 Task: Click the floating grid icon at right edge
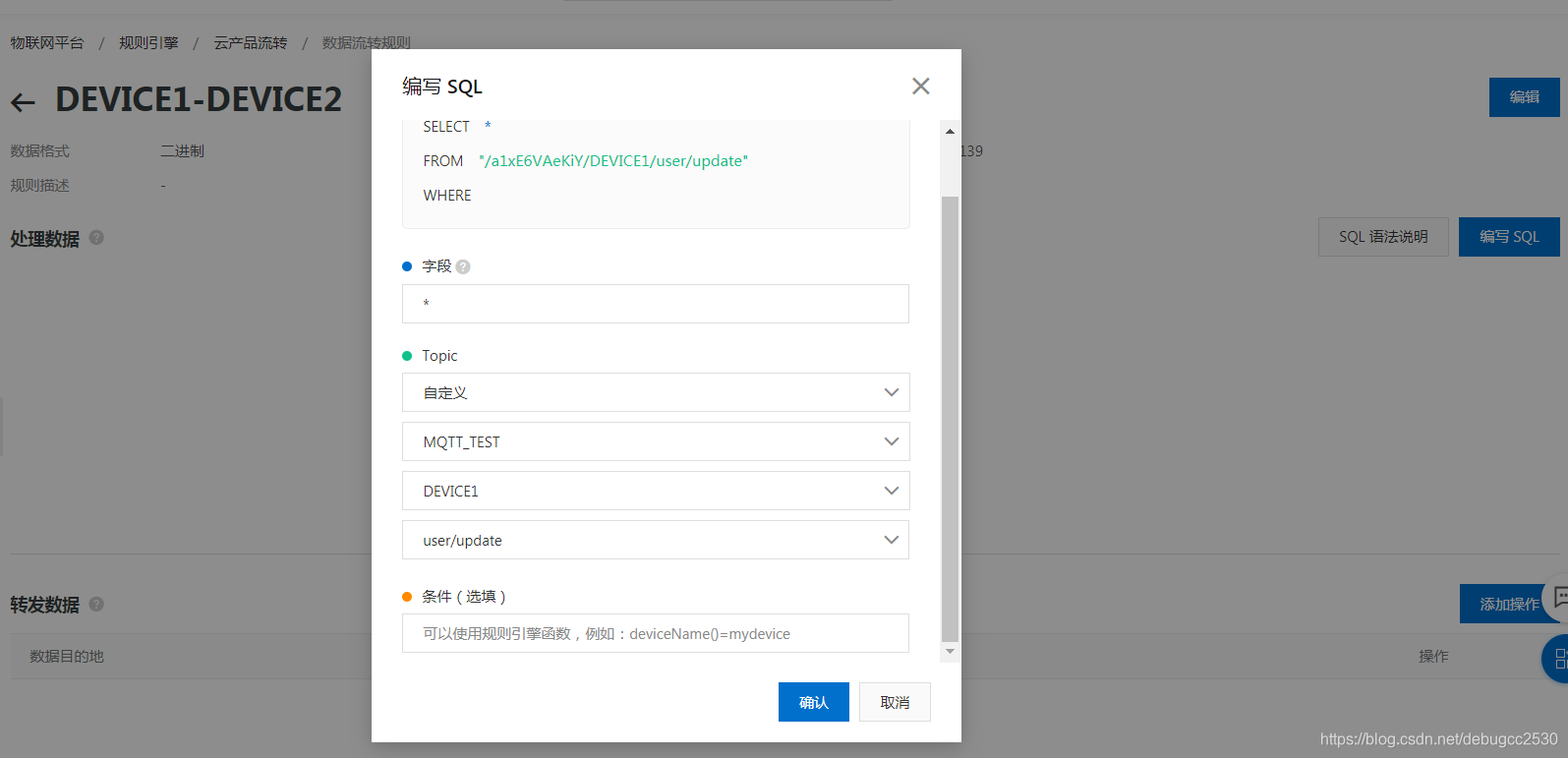[1557, 659]
